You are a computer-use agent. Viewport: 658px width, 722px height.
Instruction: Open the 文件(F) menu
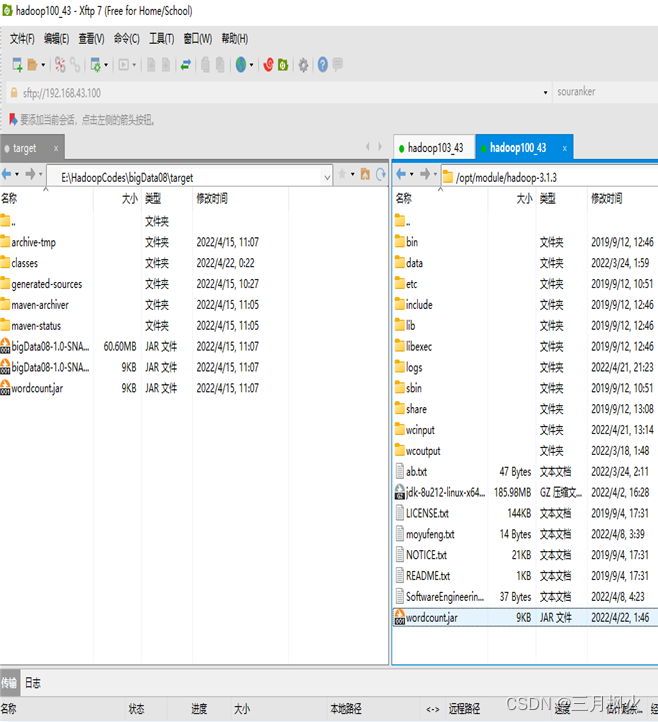(x=22, y=39)
